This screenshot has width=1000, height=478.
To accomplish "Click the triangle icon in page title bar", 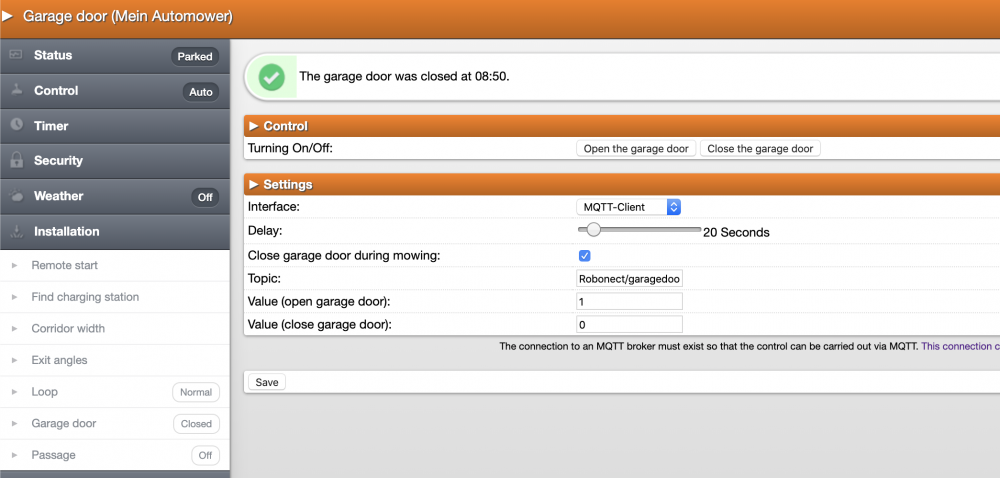I will pos(8,17).
